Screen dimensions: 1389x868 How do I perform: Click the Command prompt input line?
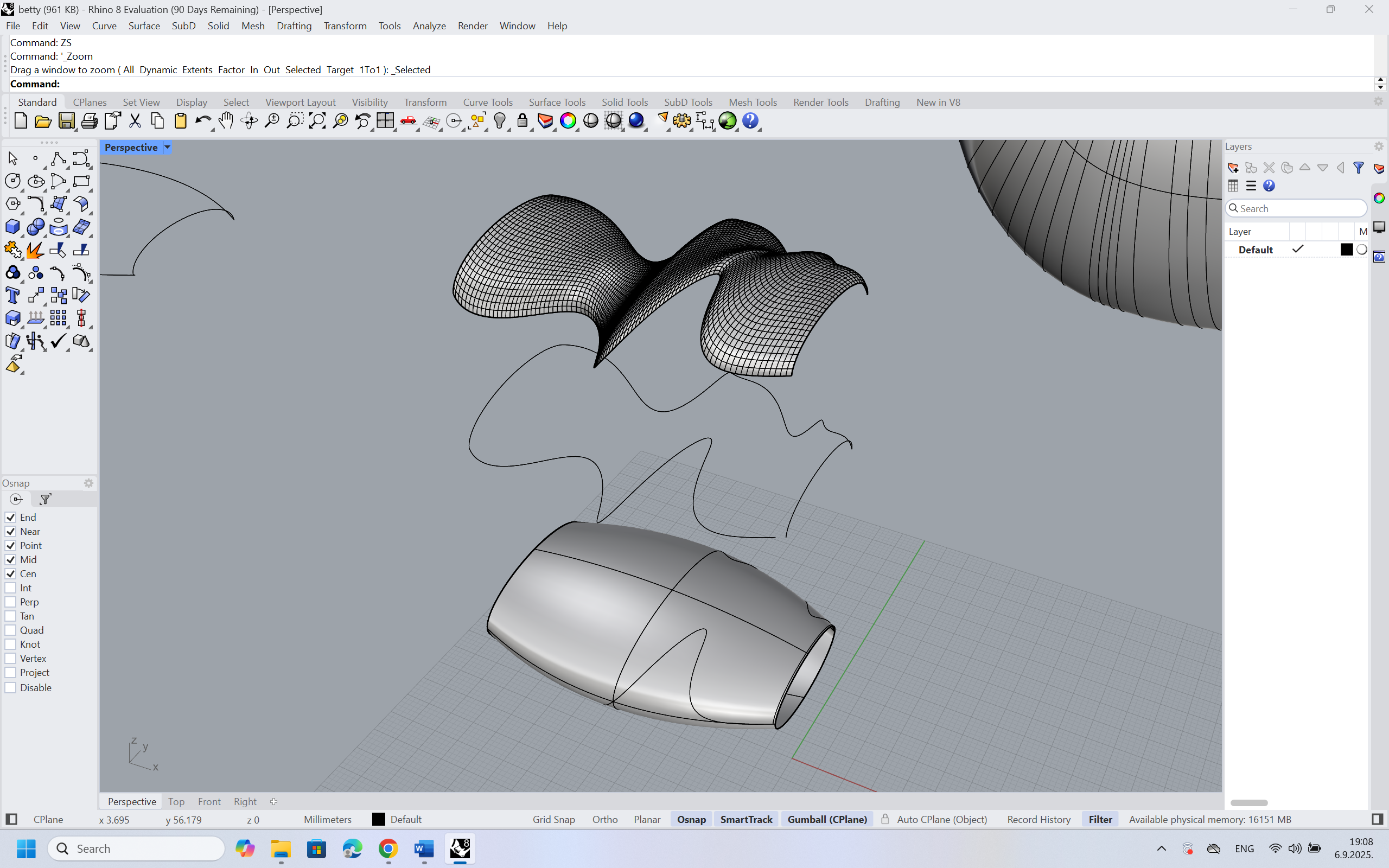(691, 84)
